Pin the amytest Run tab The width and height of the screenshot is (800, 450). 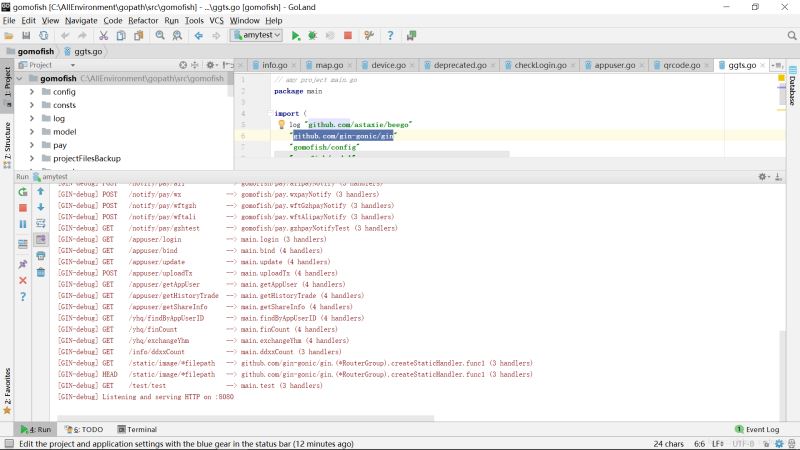point(22,264)
